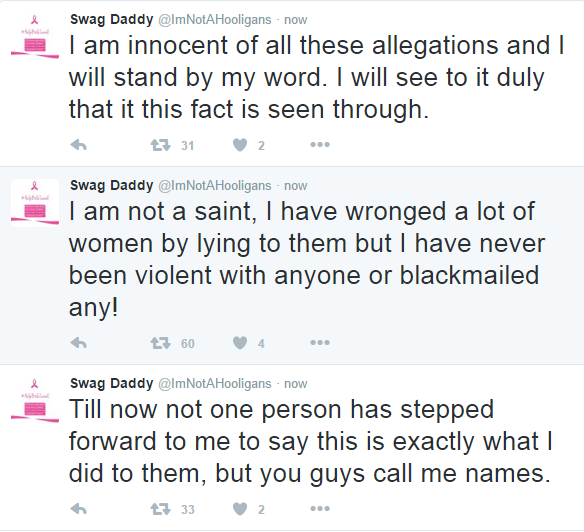This screenshot has height=532, width=584.
Task: Reply to the 'Till now not one person' tweet
Action: click(x=79, y=509)
